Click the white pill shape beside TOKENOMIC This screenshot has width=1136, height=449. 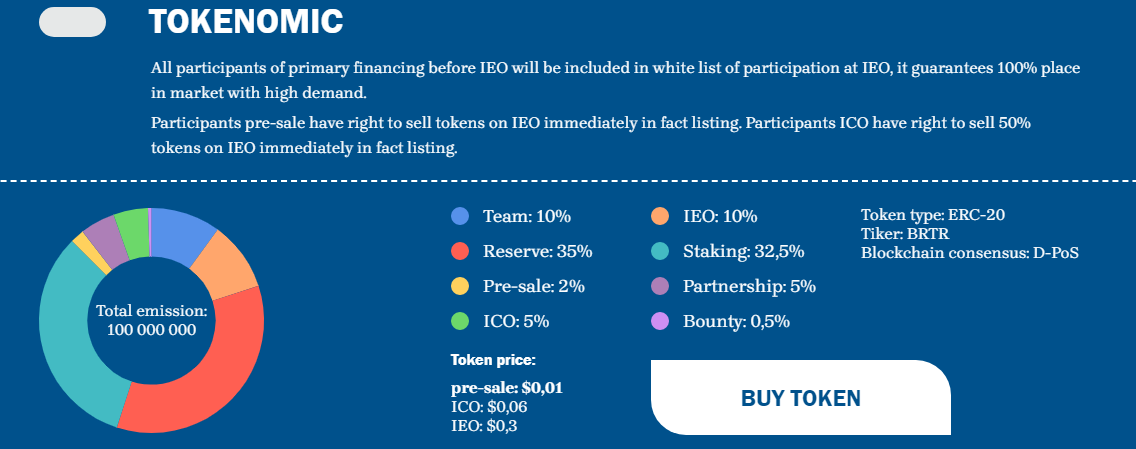[x=72, y=22]
